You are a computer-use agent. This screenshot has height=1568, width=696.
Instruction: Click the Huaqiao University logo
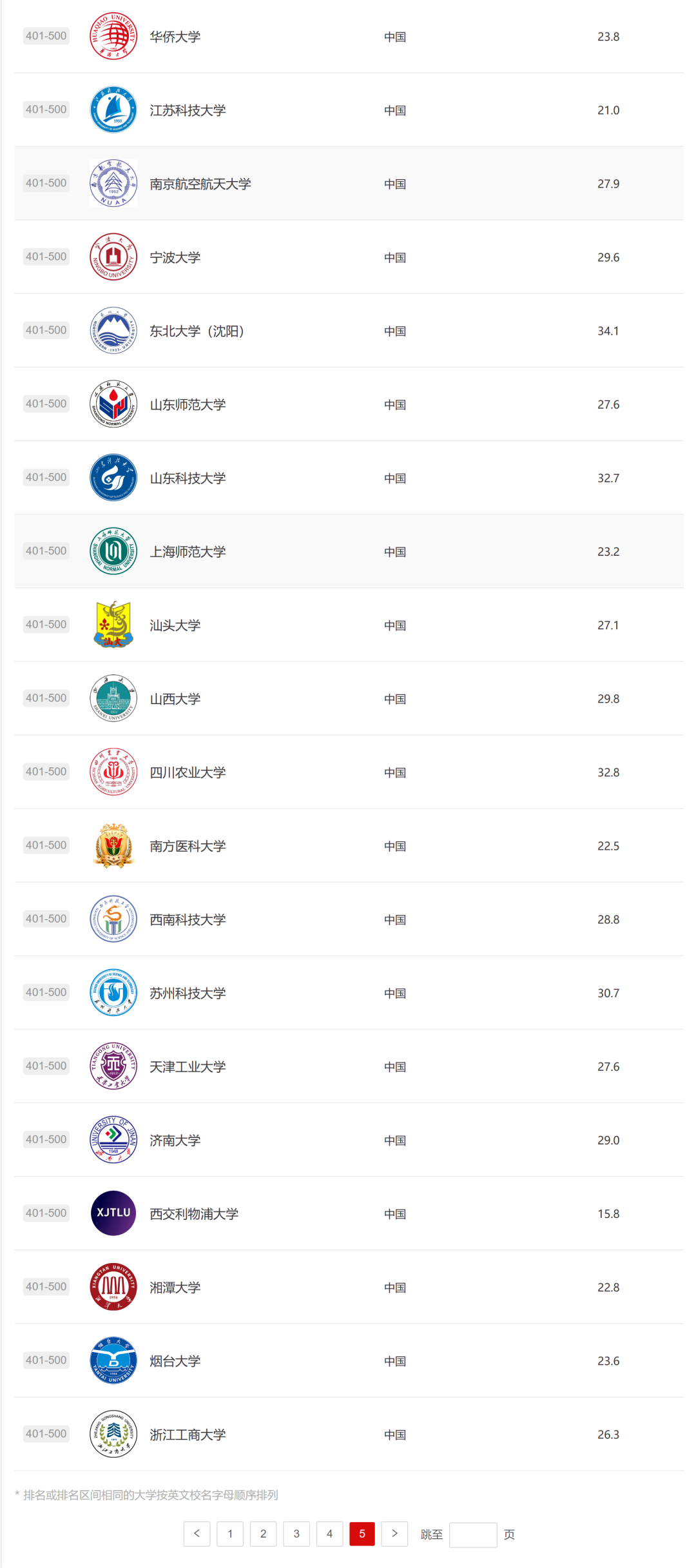click(x=113, y=36)
